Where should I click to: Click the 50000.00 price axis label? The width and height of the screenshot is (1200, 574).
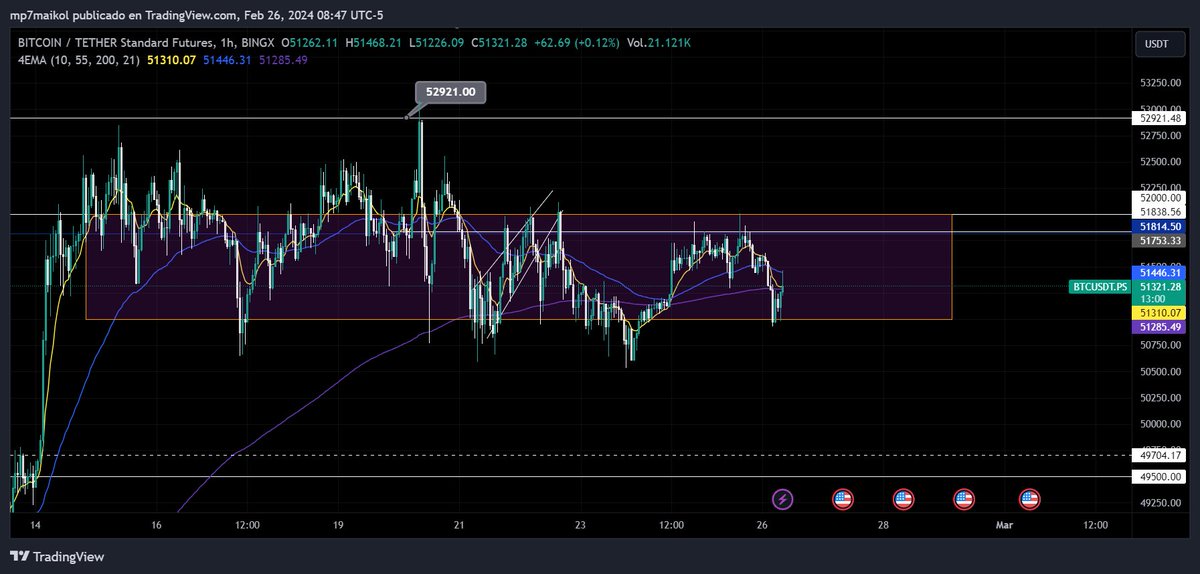click(x=1161, y=424)
